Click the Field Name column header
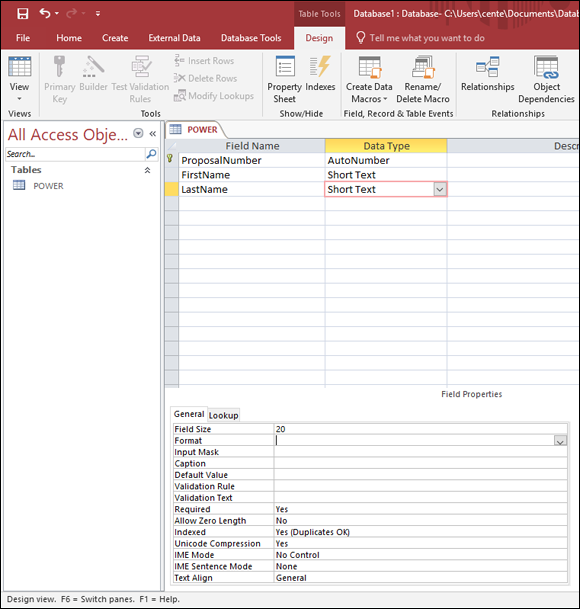Image resolution: width=580 pixels, height=609 pixels. pyautogui.click(x=252, y=146)
